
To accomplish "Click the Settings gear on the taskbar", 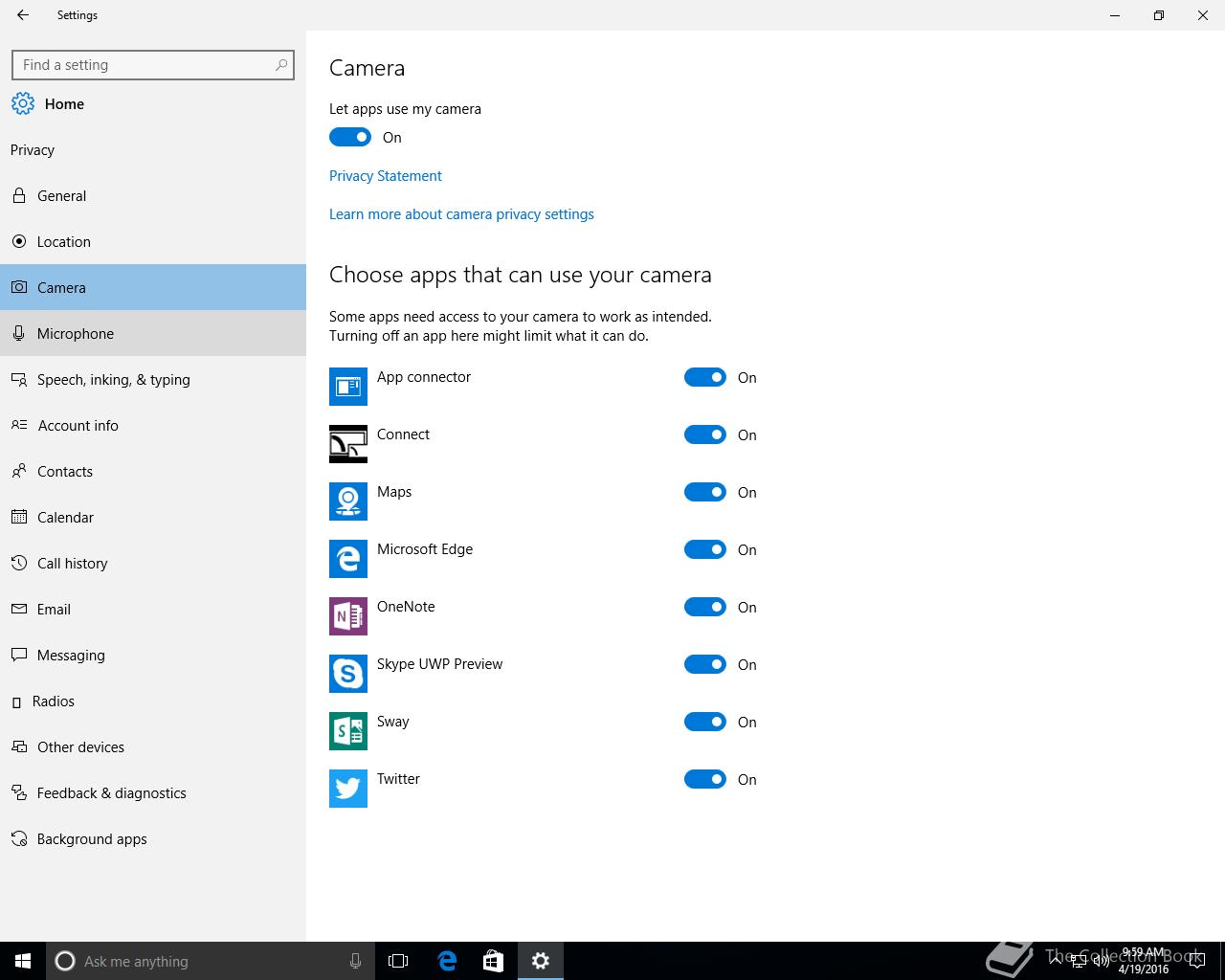I will coord(541,961).
